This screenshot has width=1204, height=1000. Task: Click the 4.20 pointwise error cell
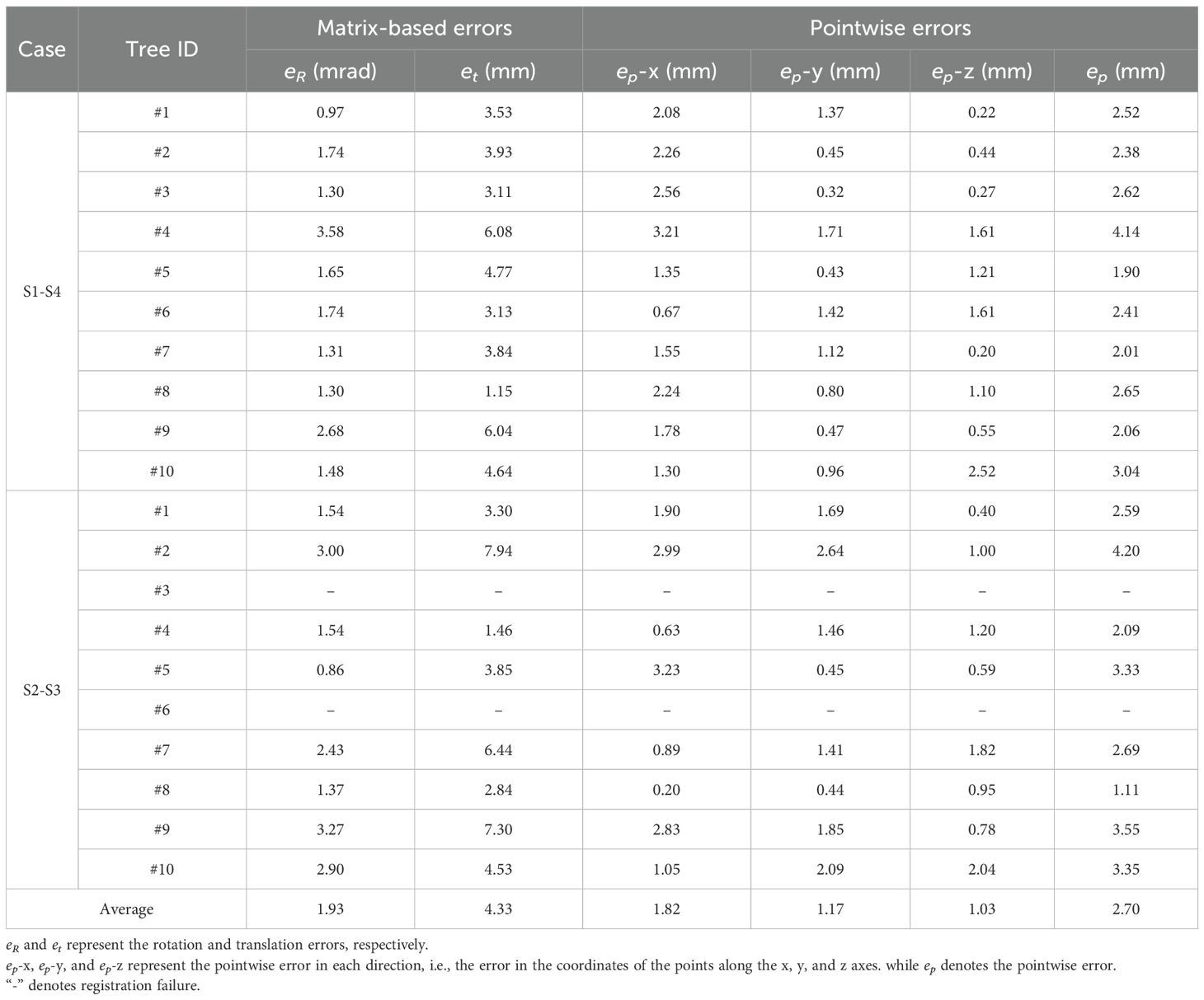pyautogui.click(x=1126, y=551)
